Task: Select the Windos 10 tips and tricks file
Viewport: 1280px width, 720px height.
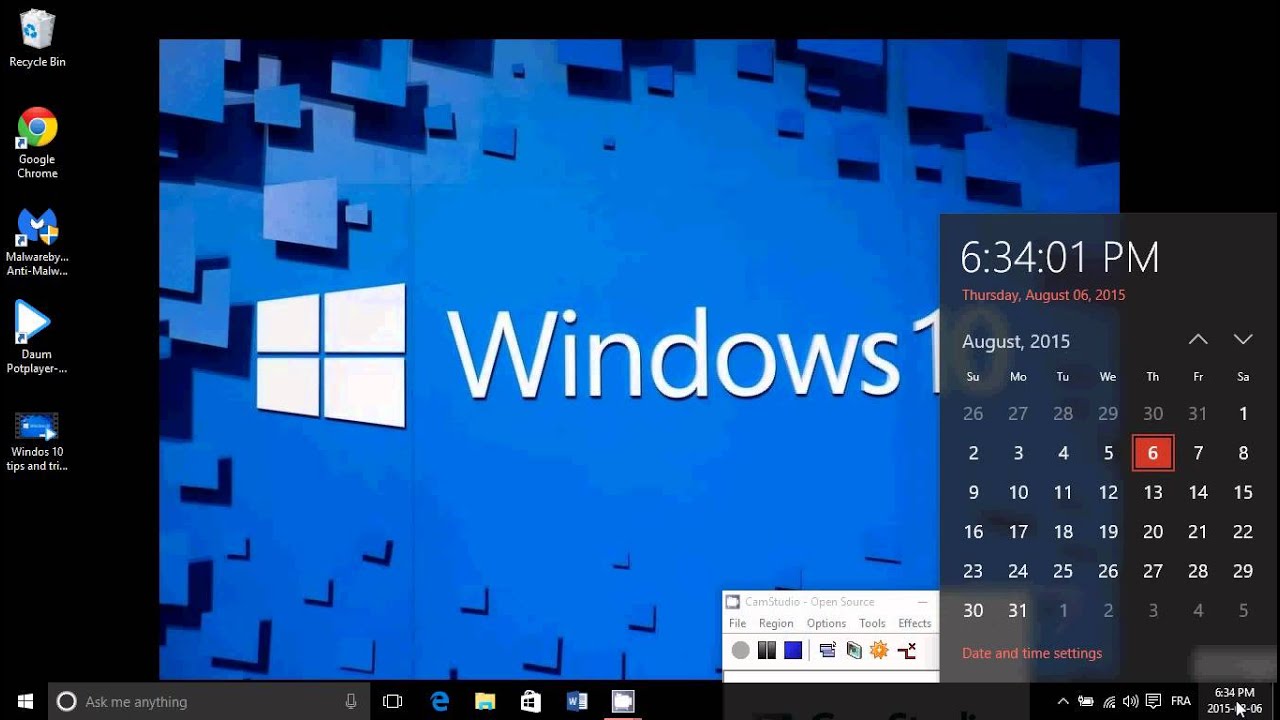Action: click(37, 441)
